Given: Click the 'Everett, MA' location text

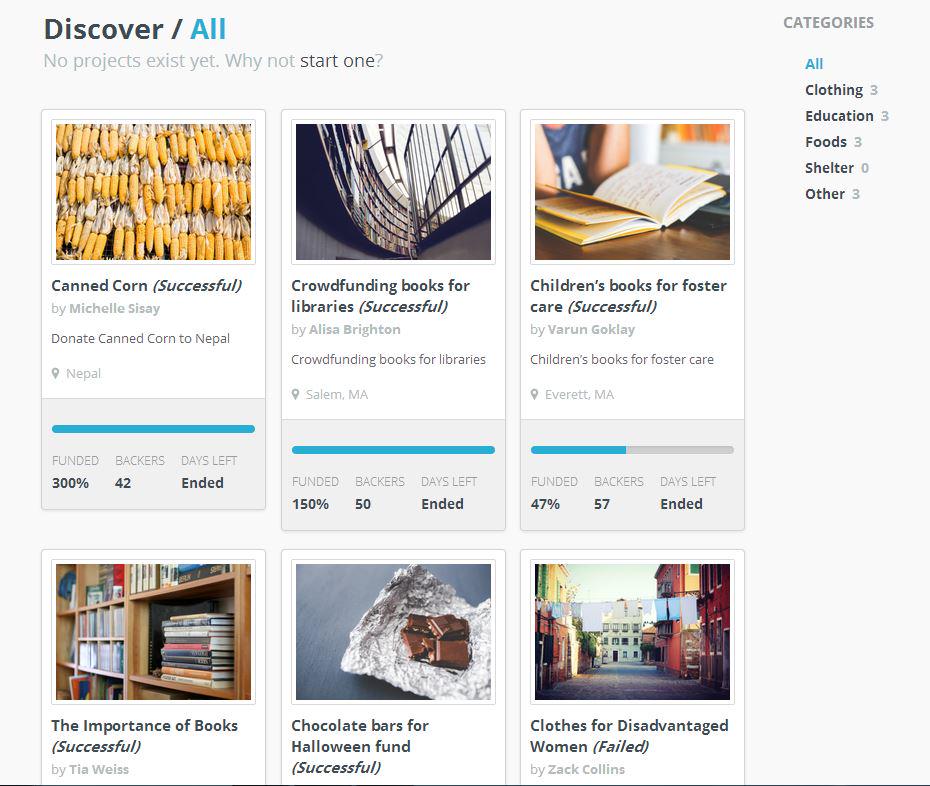Looking at the screenshot, I should click(x=579, y=394).
